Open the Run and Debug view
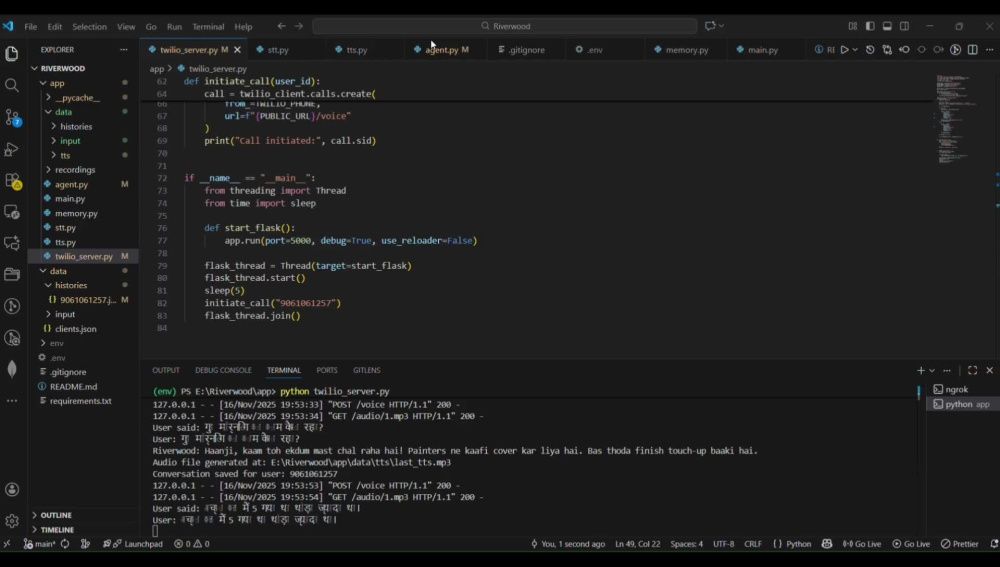 pos(11,149)
